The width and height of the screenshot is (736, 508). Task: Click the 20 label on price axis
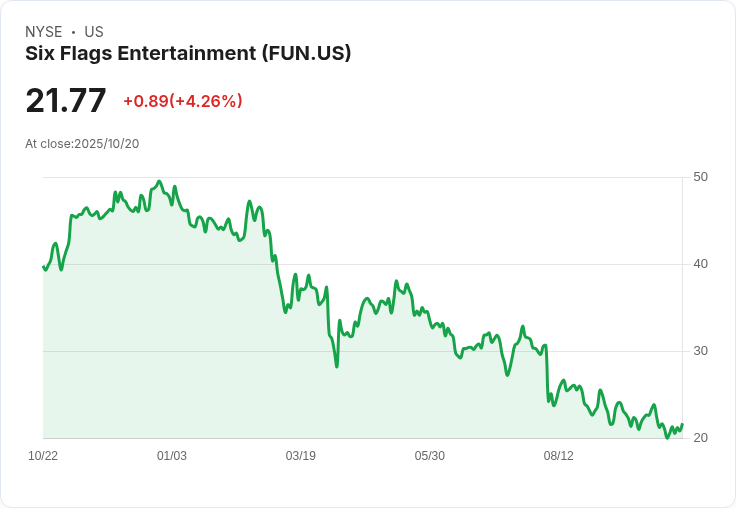click(x=700, y=438)
